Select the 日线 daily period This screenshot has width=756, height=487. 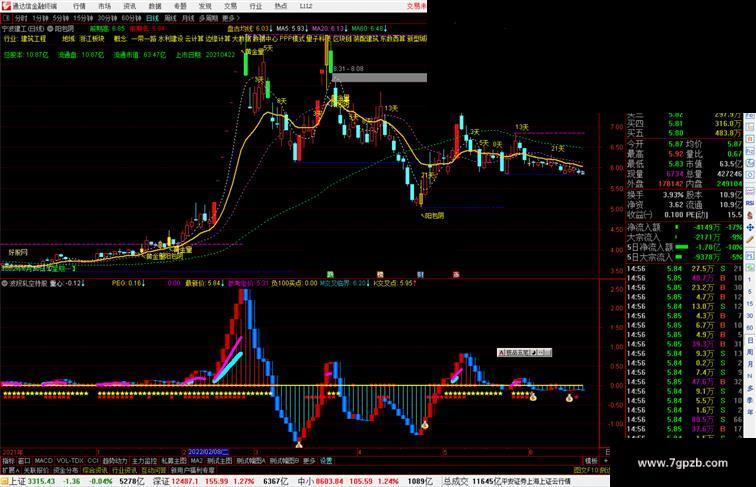click(x=152, y=18)
